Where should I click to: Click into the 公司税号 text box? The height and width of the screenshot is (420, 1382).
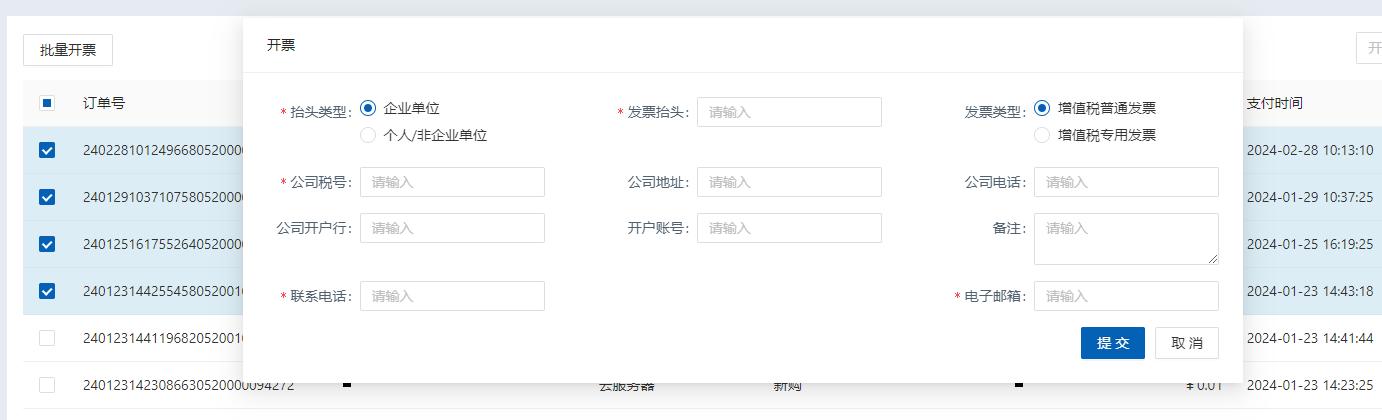click(x=452, y=182)
